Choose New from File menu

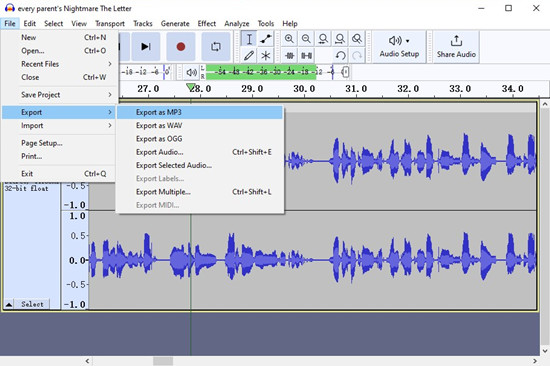point(59,38)
